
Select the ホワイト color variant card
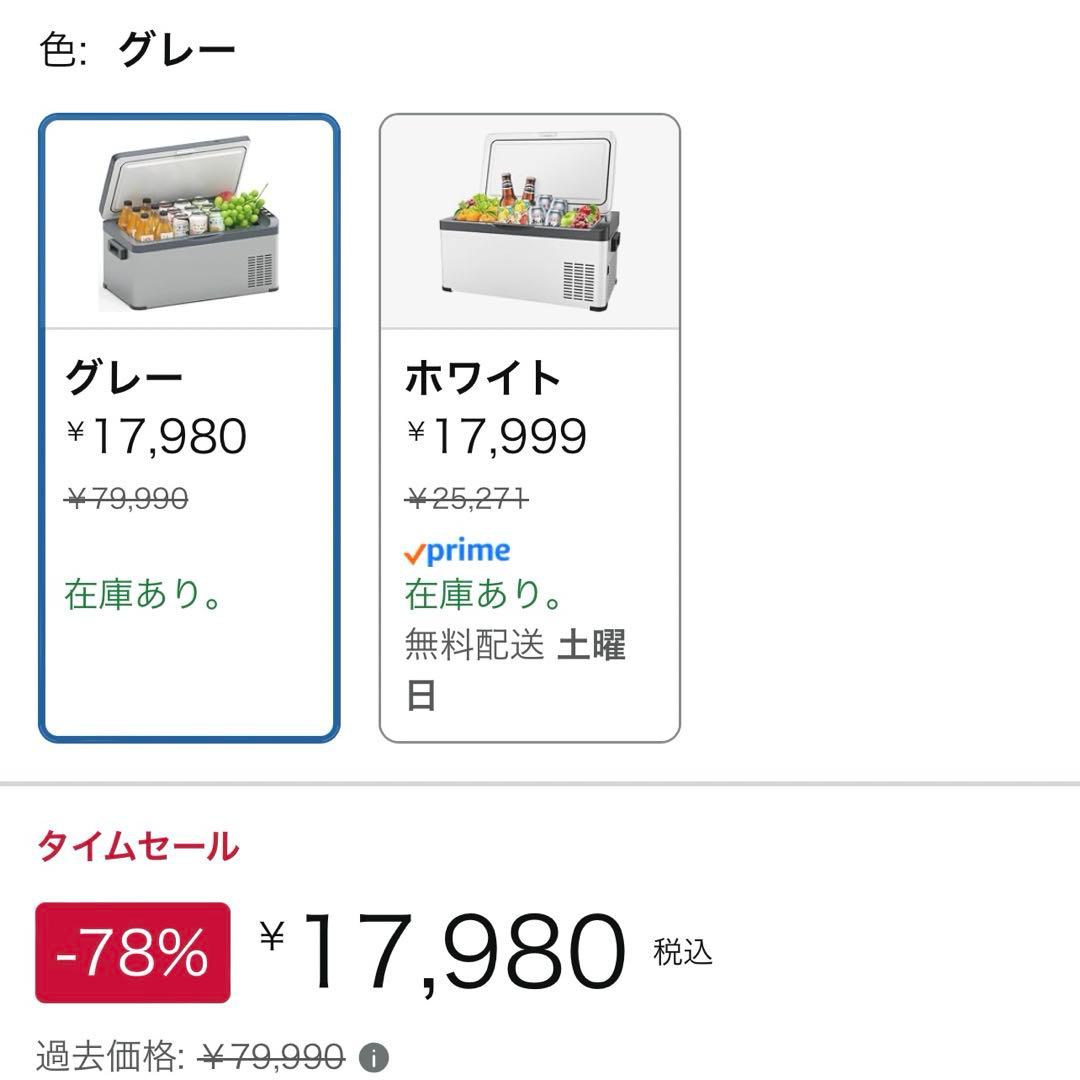click(x=529, y=425)
